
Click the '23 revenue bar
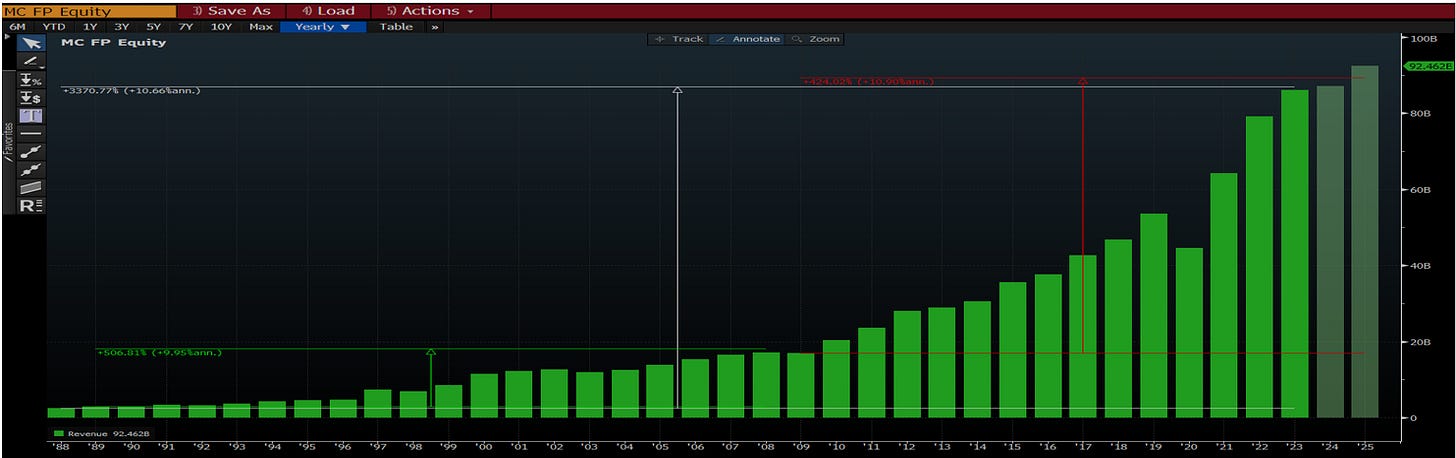[1294, 254]
